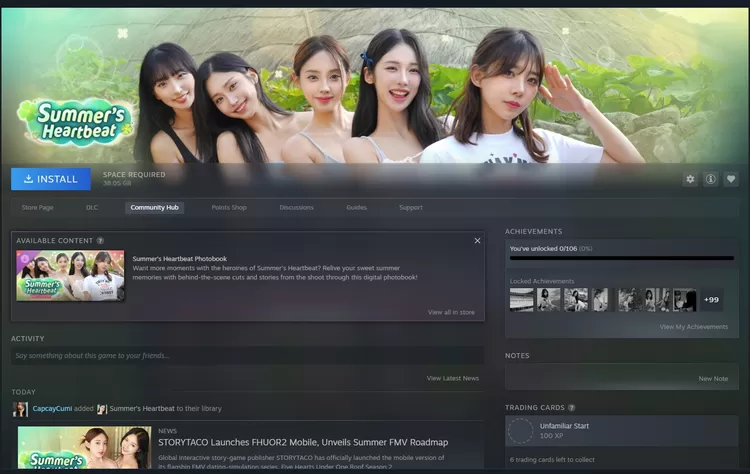Create a New Note
750x474 pixels.
point(713,379)
